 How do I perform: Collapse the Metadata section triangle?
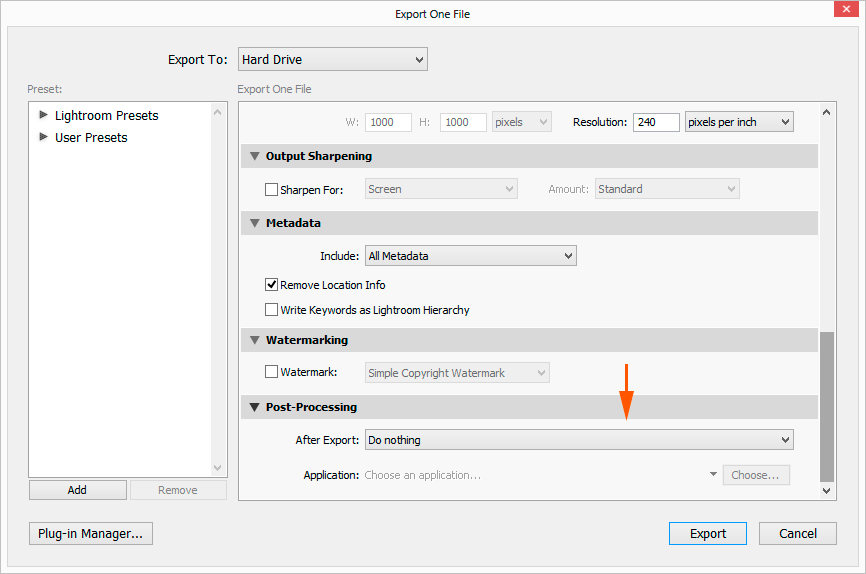click(254, 223)
